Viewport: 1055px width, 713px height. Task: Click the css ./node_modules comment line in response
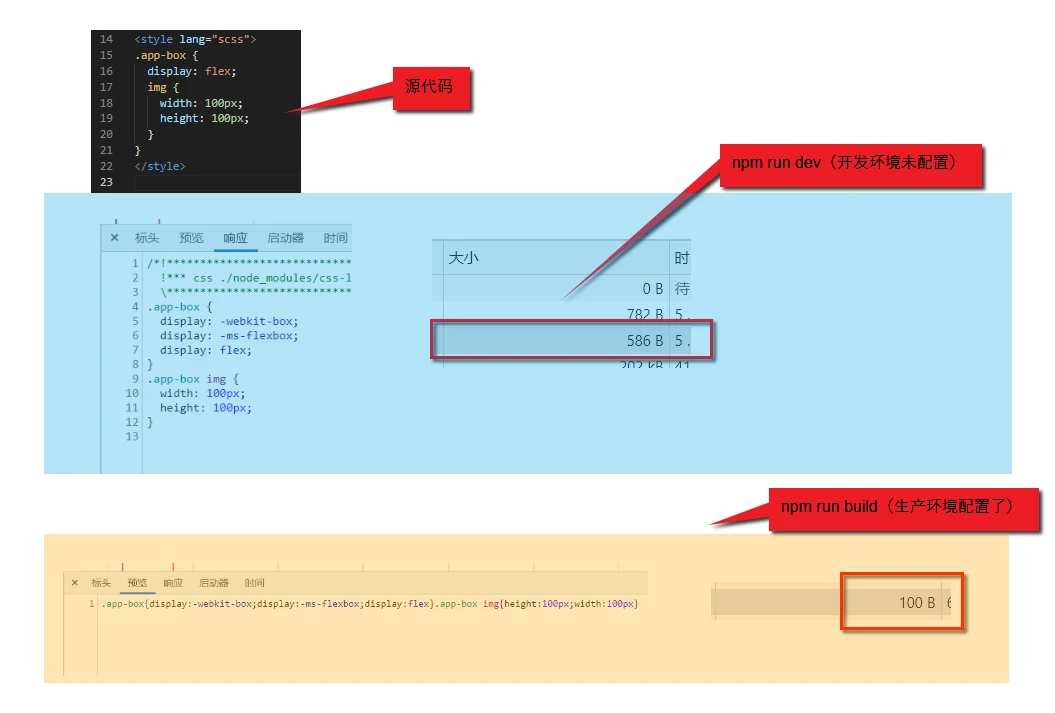256,278
